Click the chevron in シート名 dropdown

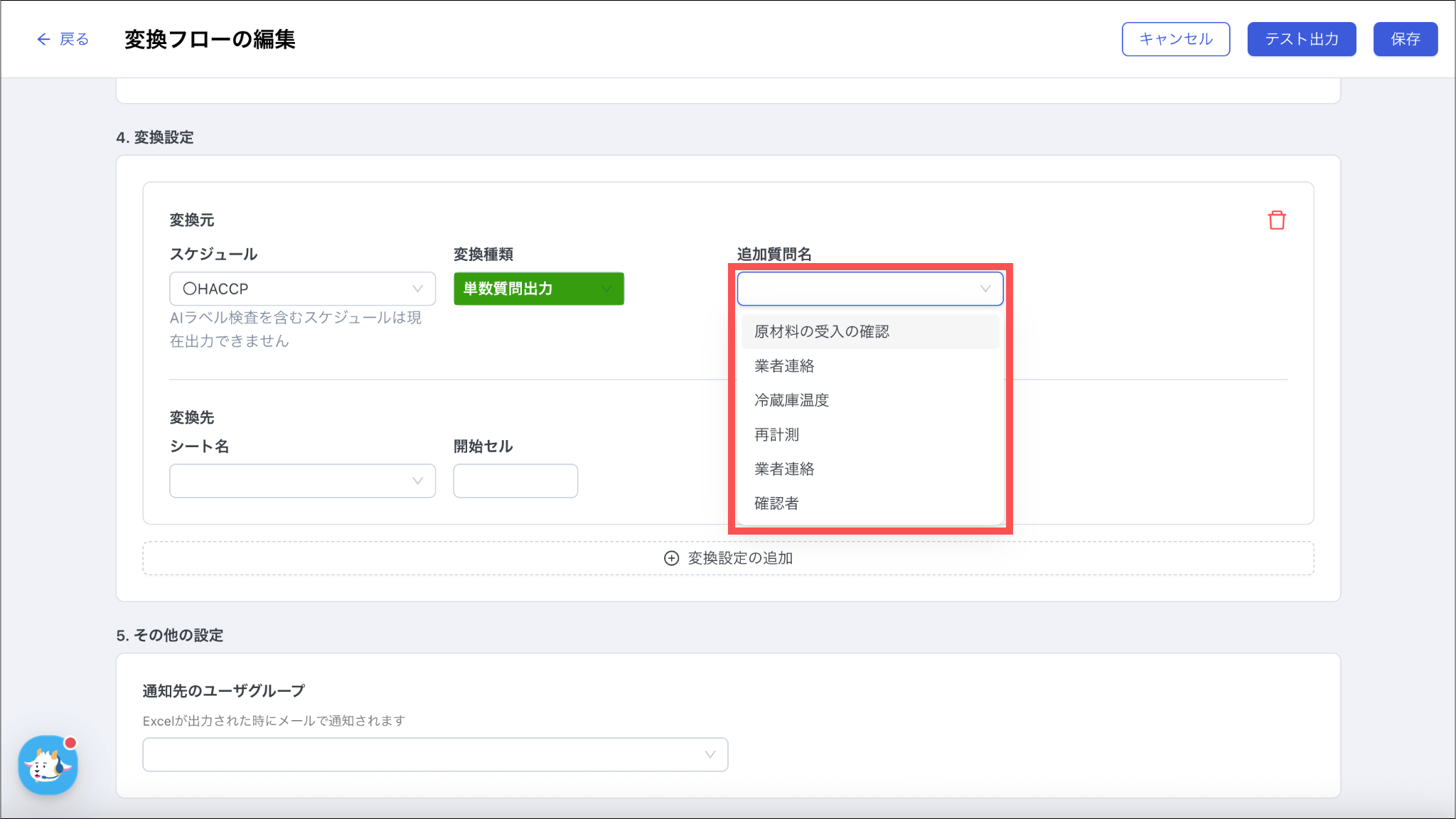pyautogui.click(x=417, y=481)
